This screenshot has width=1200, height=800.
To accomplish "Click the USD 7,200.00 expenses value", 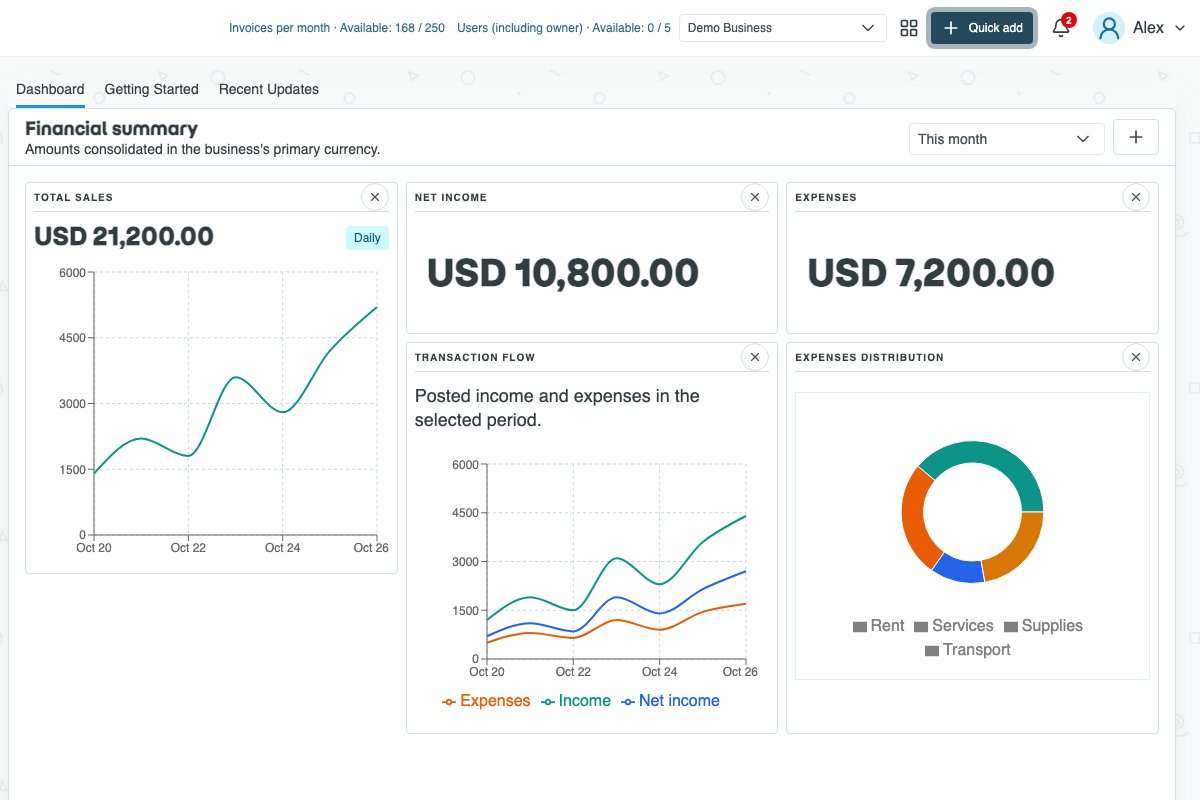I will click(931, 273).
